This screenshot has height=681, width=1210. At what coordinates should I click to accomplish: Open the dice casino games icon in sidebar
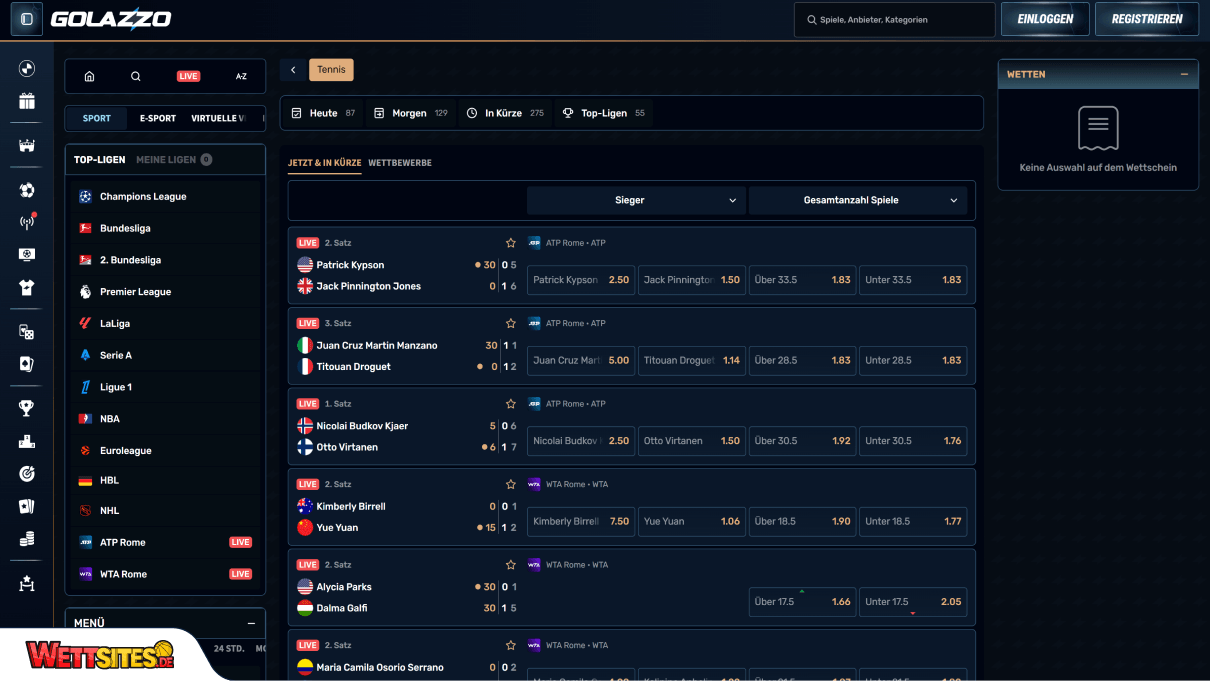[x=27, y=332]
